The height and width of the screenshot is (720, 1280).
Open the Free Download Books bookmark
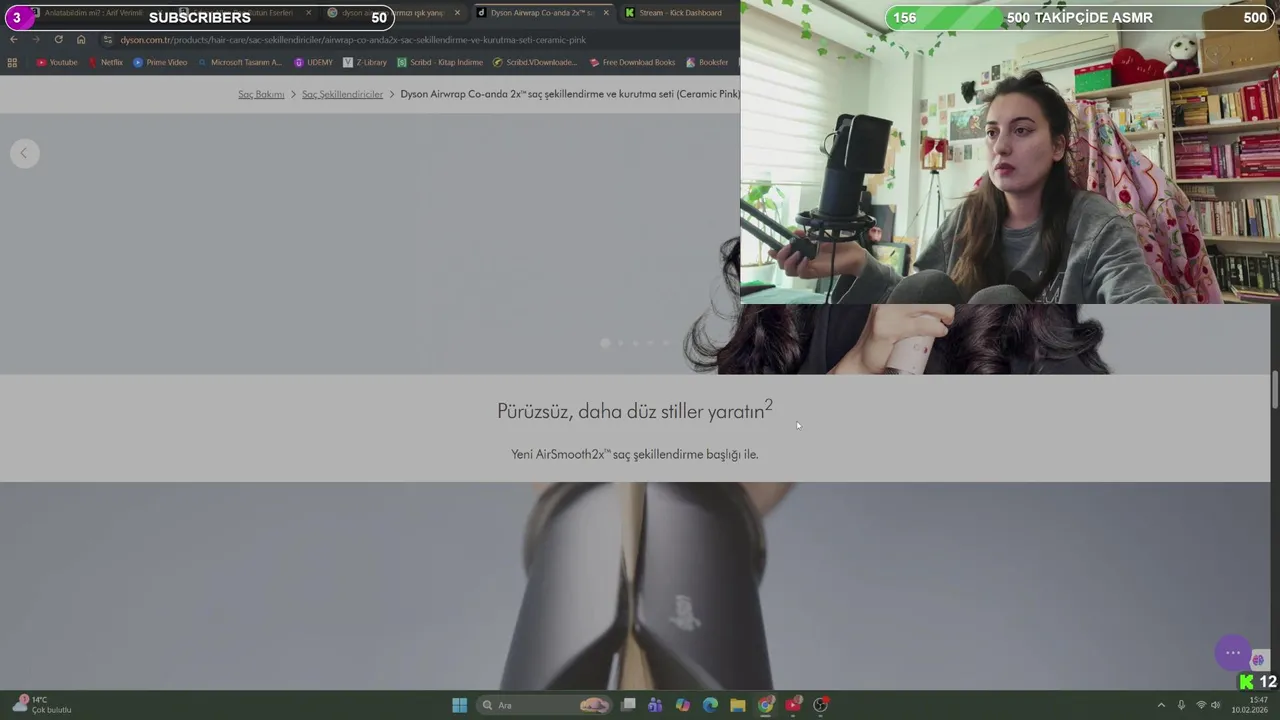[632, 62]
